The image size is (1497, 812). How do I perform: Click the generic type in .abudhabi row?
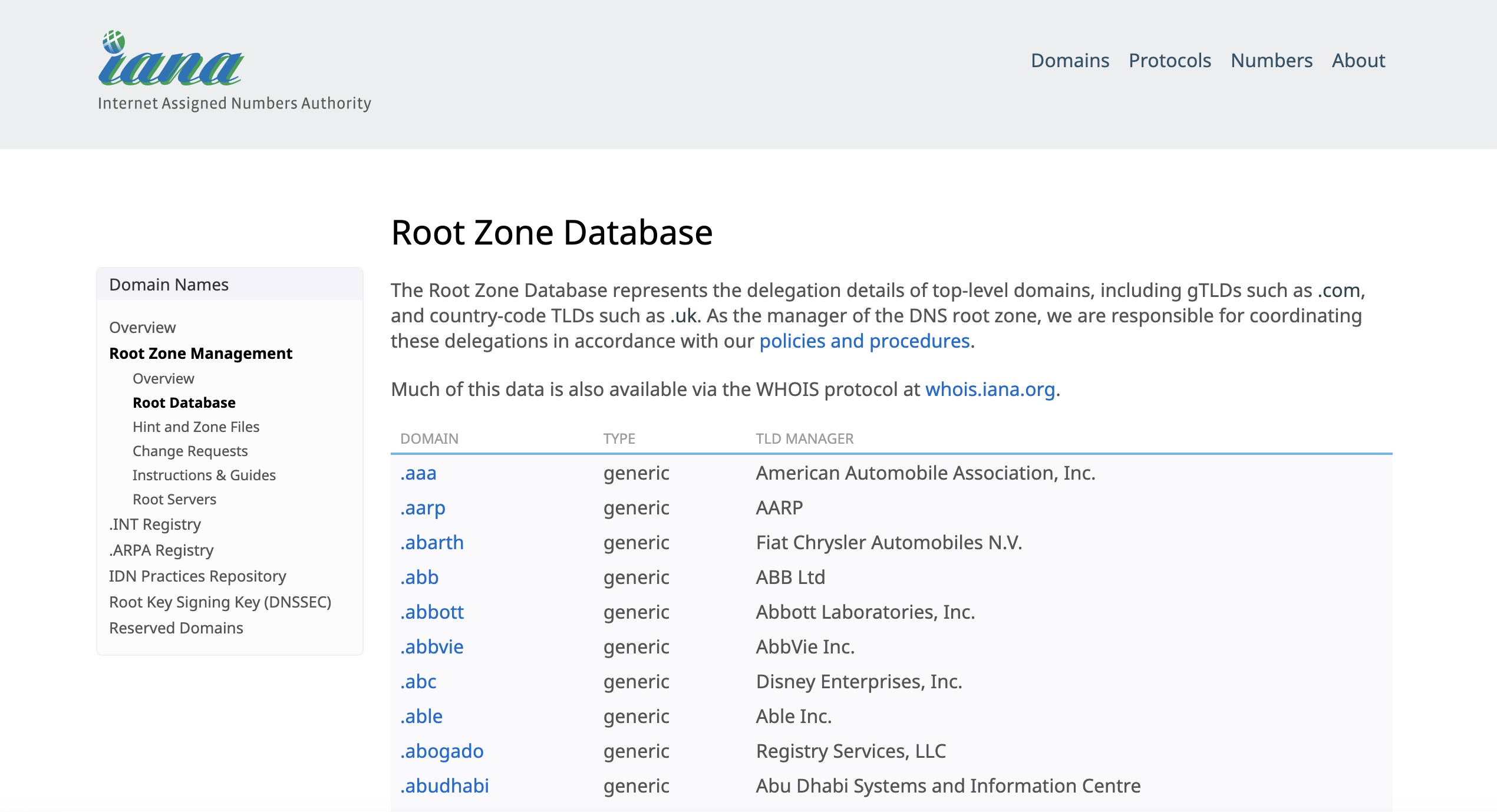(636, 785)
